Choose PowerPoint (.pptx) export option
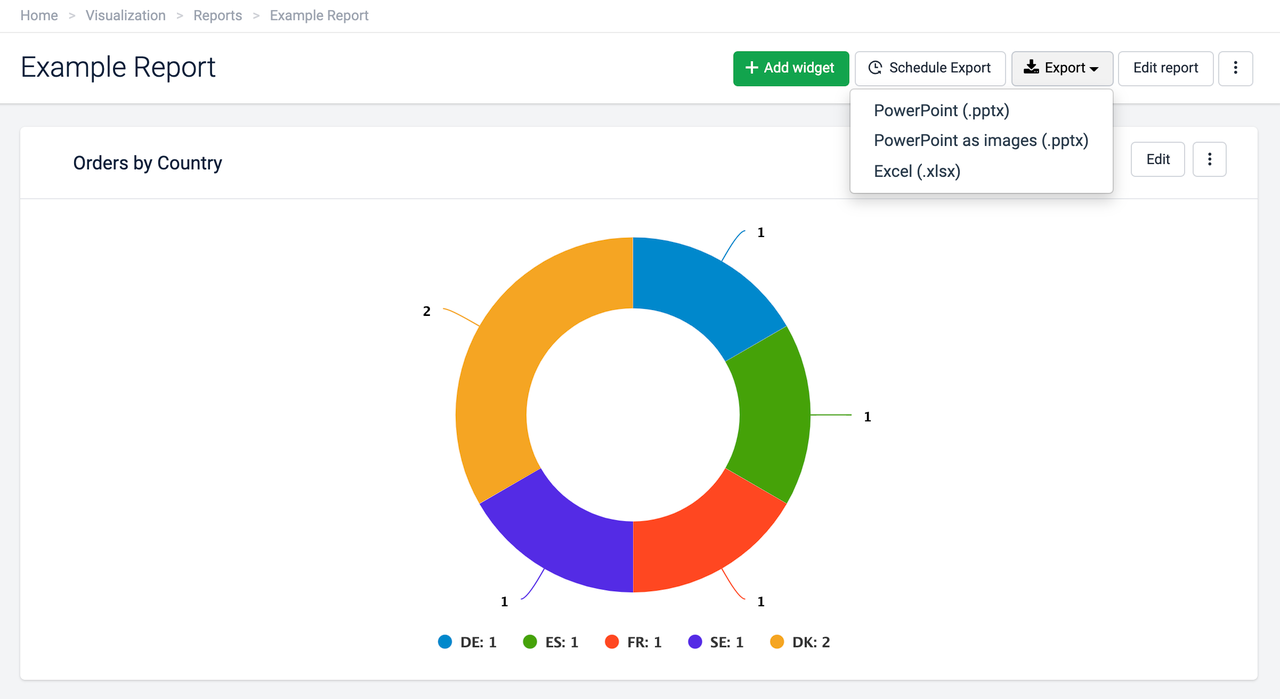The height and width of the screenshot is (699, 1280). [x=941, y=111]
